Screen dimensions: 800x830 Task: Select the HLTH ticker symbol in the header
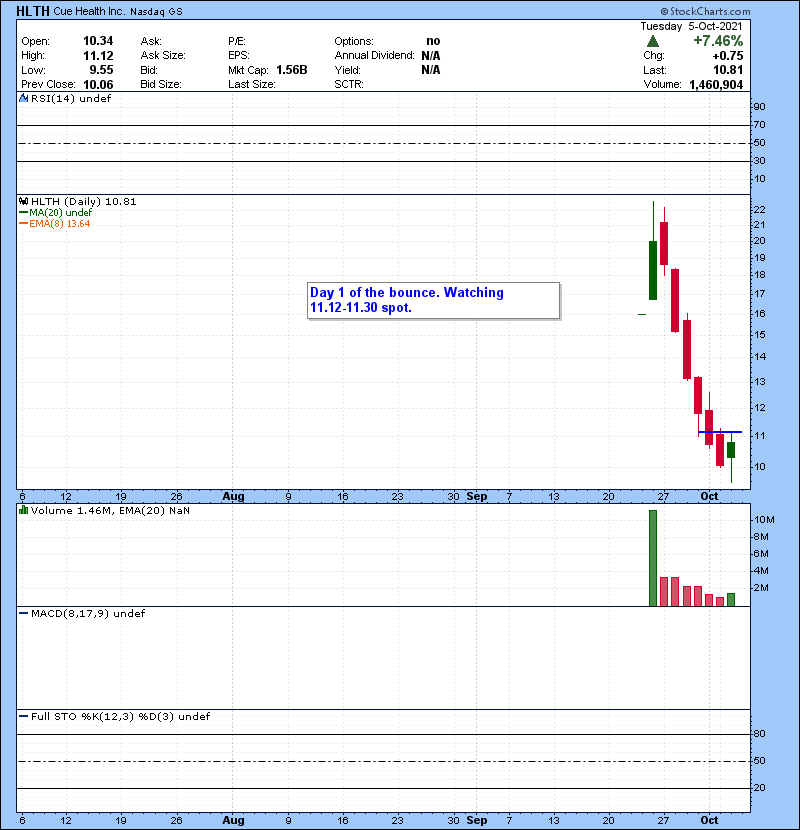(33, 11)
